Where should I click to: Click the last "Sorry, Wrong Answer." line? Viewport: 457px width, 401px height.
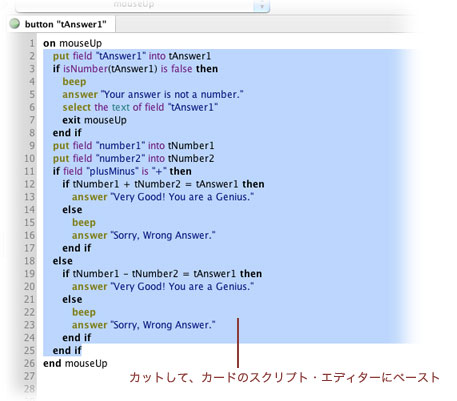(x=143, y=325)
